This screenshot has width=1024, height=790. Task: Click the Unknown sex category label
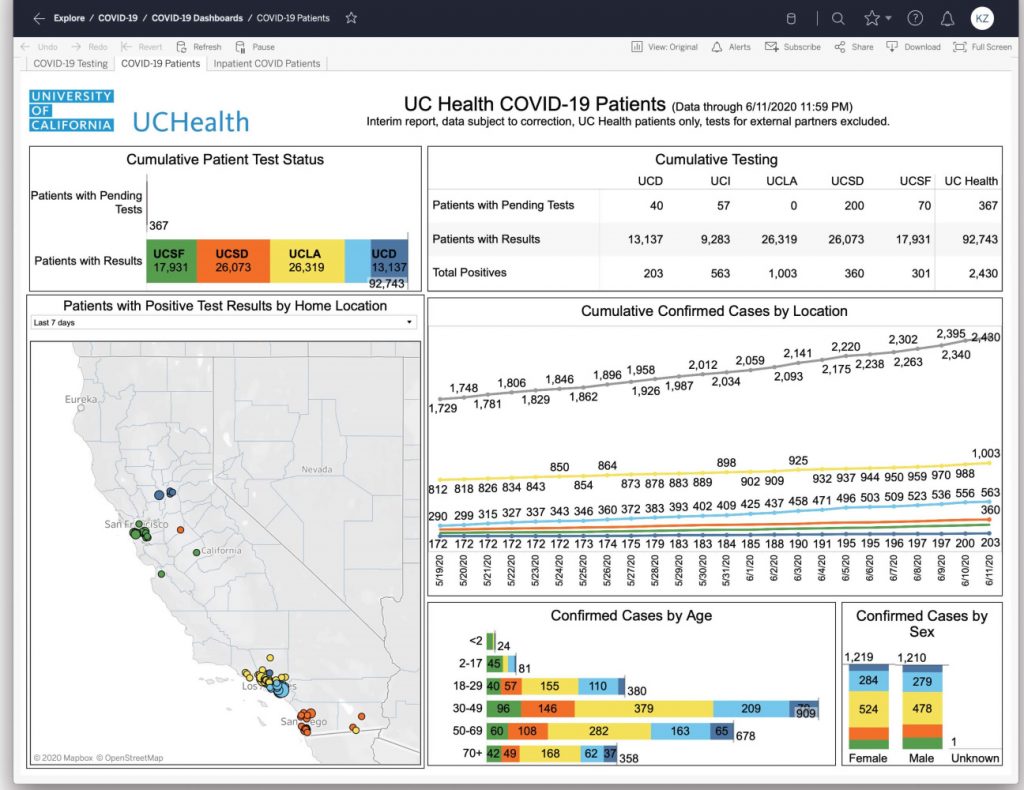point(975,758)
